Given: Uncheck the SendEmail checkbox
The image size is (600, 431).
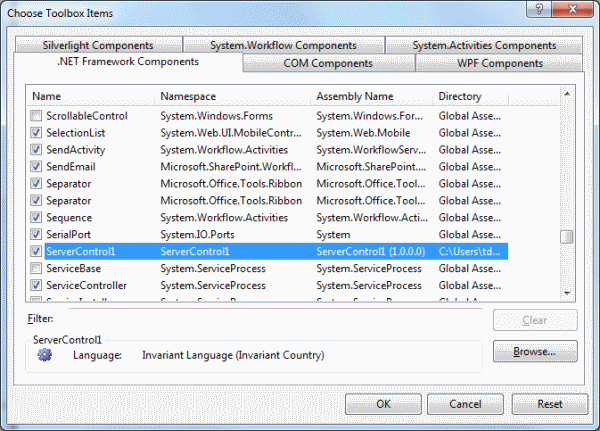Looking at the screenshot, I should point(36,167).
